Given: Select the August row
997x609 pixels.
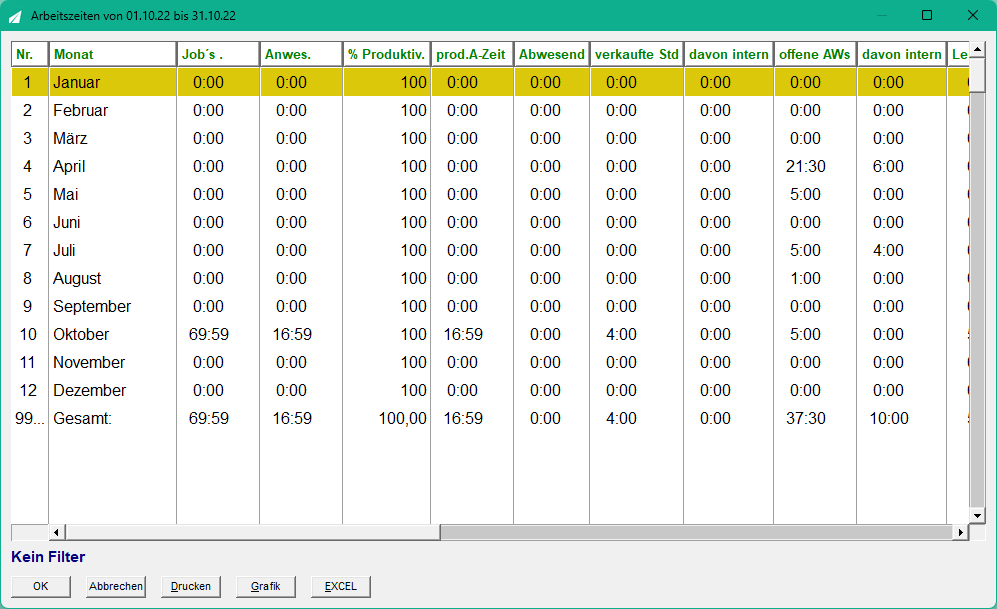Looking at the screenshot, I should pos(490,278).
